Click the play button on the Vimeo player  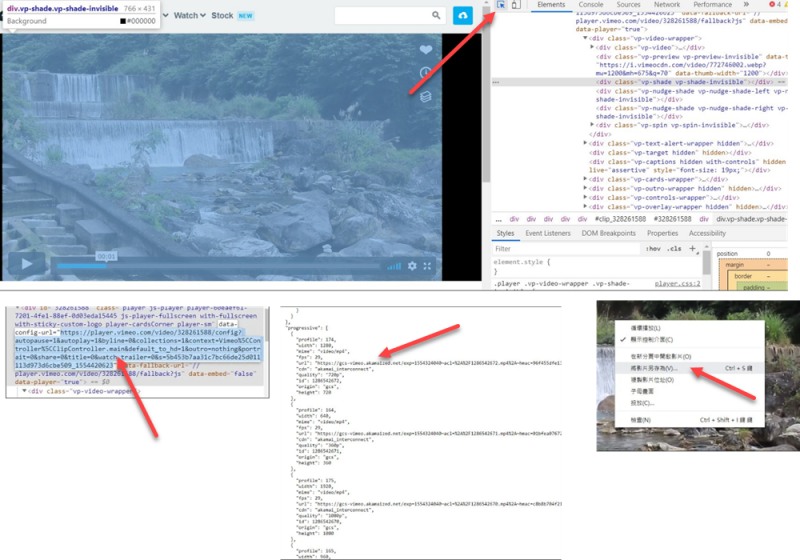tap(27, 264)
